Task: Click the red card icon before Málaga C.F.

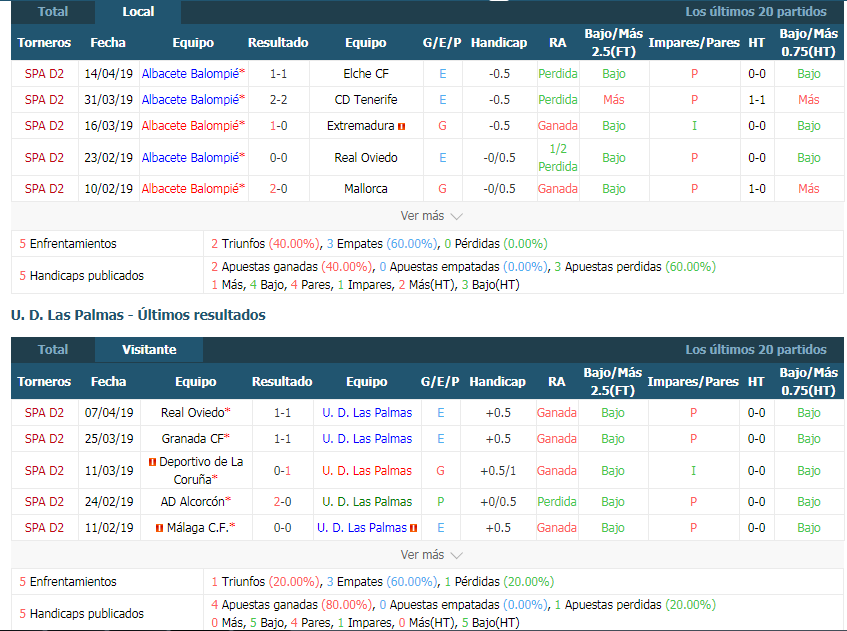Action: tap(159, 528)
